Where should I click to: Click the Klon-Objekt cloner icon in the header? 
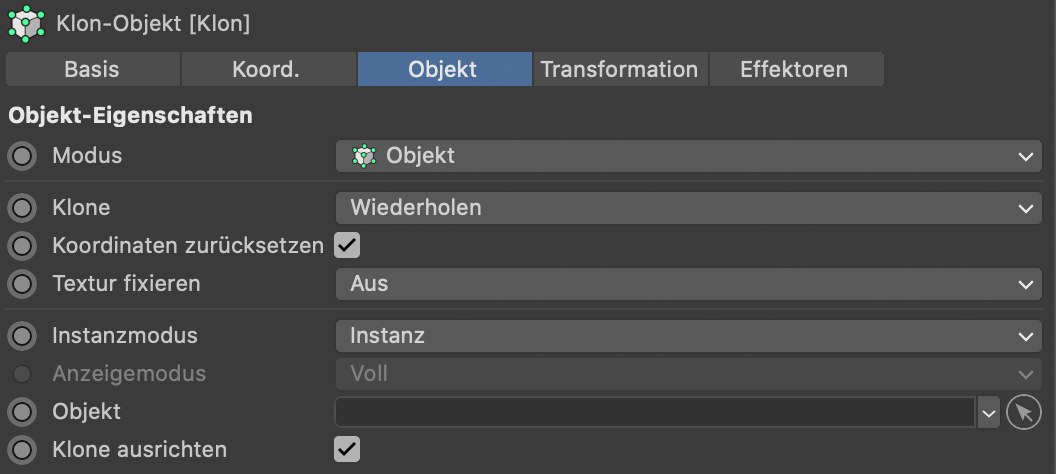(x=26, y=23)
